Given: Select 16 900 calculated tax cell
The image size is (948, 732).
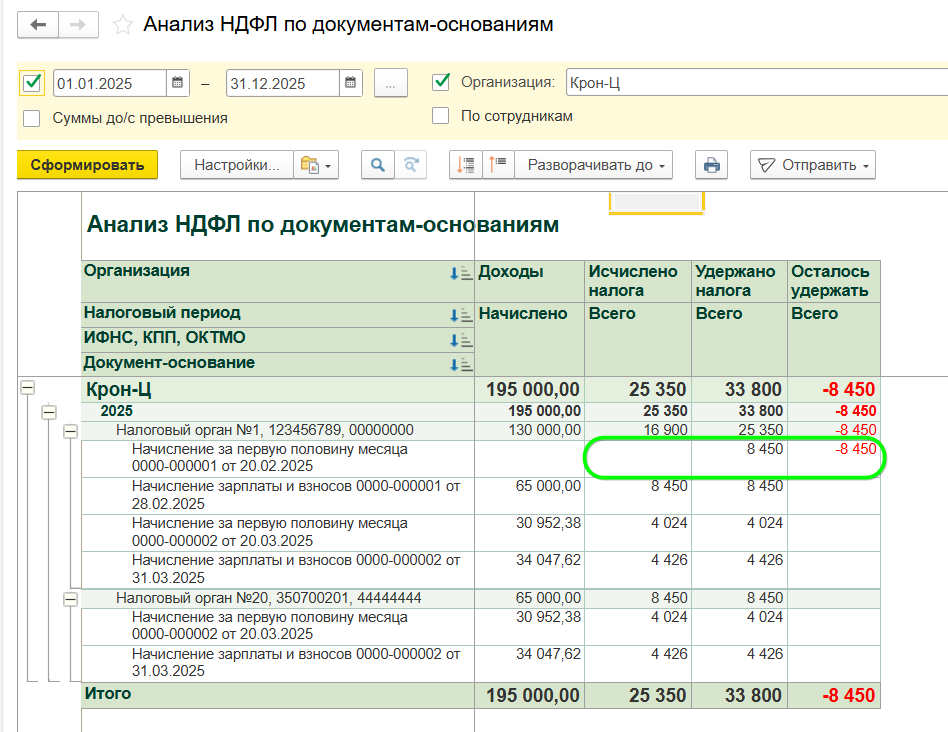Looking at the screenshot, I should click(638, 430).
